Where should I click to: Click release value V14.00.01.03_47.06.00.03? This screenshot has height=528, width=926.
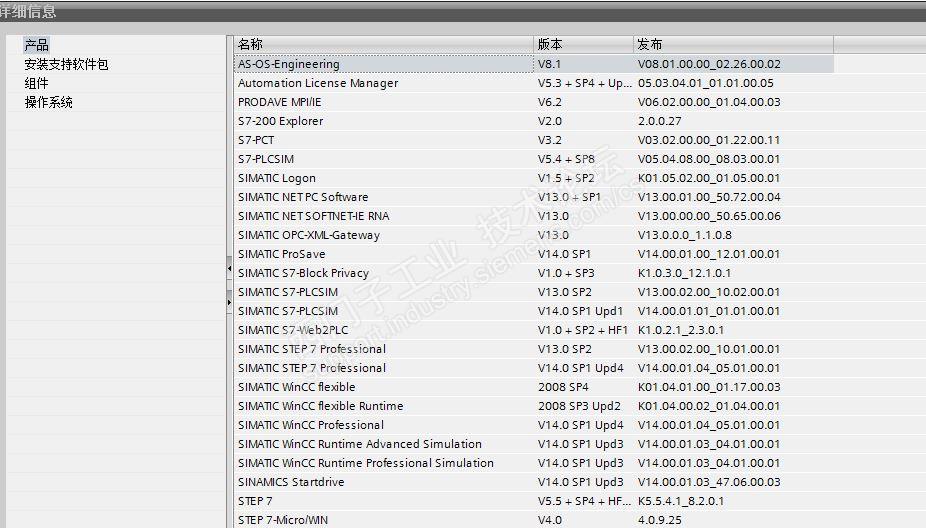709,482
